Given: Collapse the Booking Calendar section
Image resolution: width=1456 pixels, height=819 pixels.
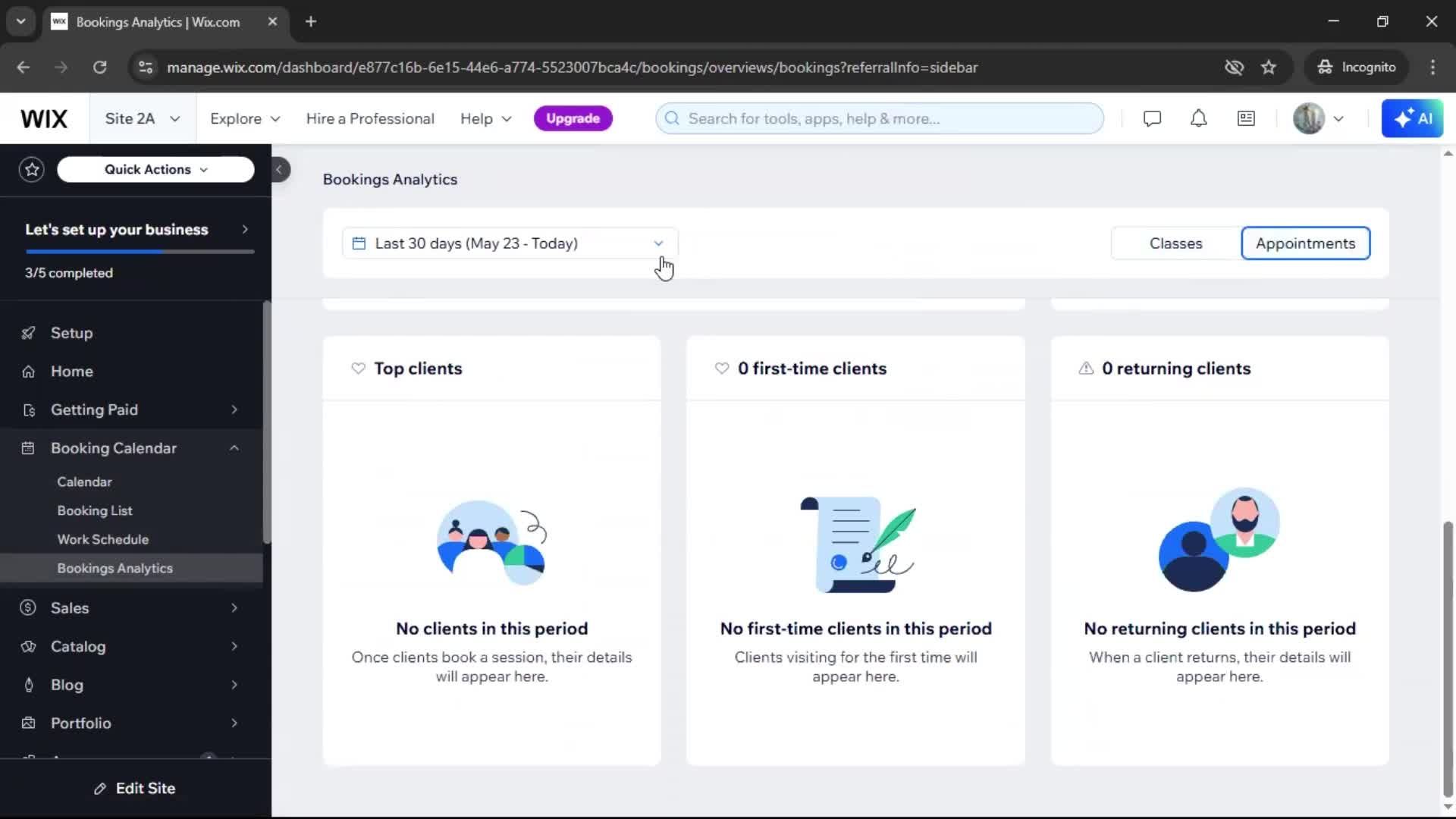Looking at the screenshot, I should point(234,448).
